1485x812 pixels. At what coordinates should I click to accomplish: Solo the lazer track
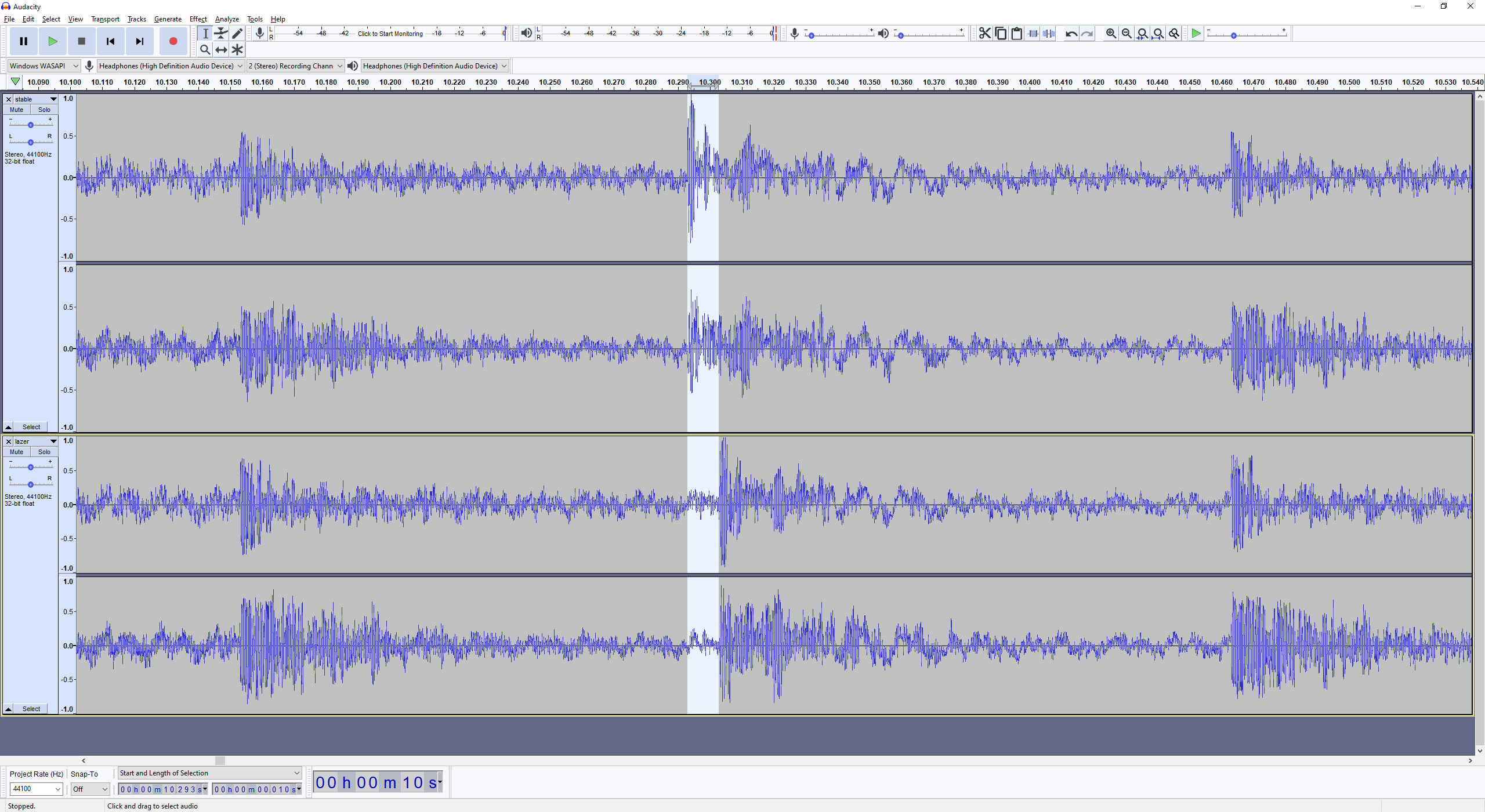click(x=44, y=452)
